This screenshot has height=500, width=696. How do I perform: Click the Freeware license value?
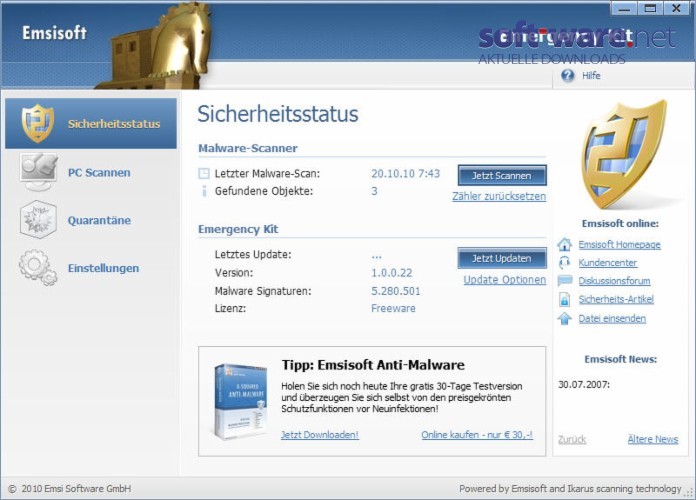tap(393, 308)
